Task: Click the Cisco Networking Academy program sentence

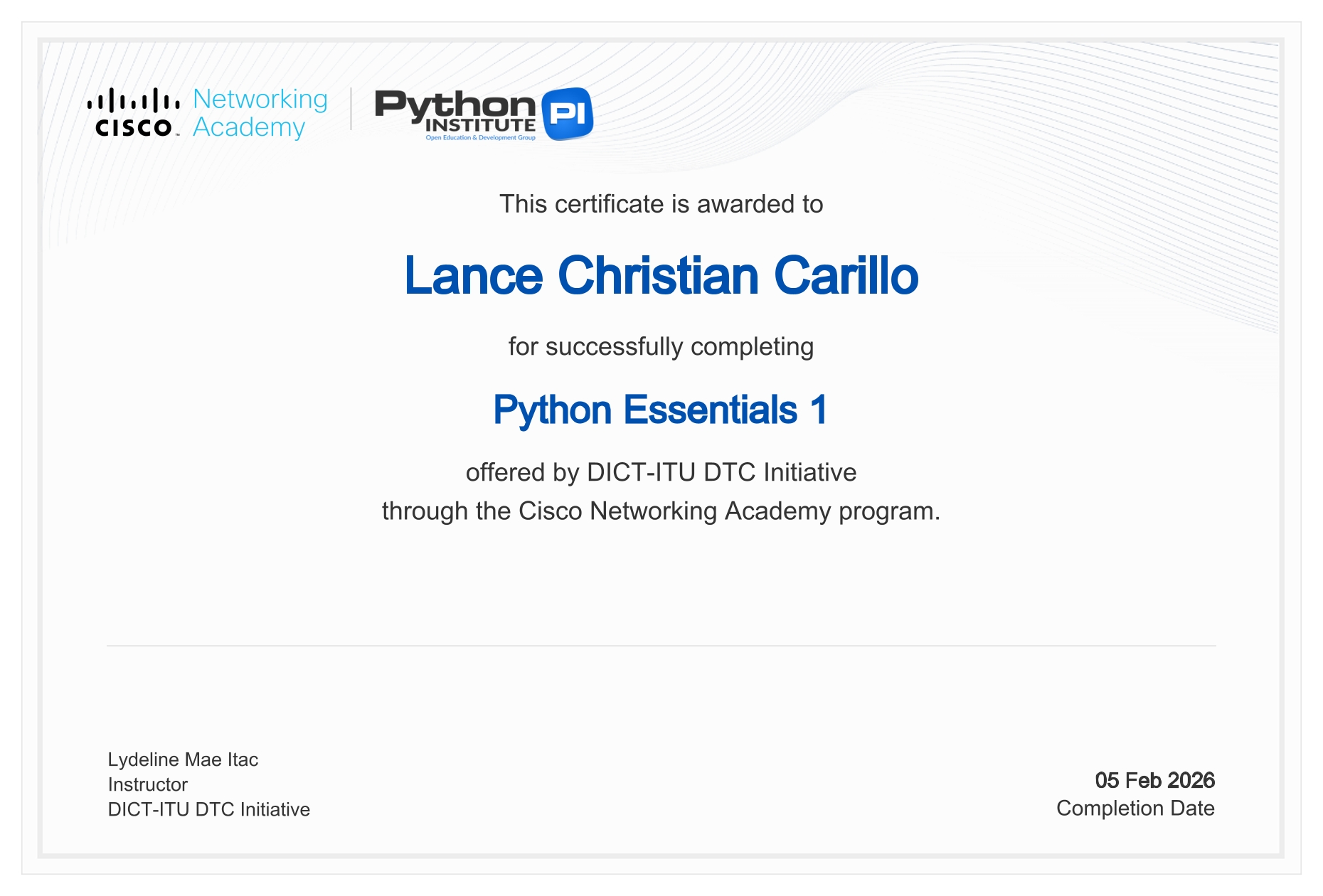Action: click(x=661, y=510)
